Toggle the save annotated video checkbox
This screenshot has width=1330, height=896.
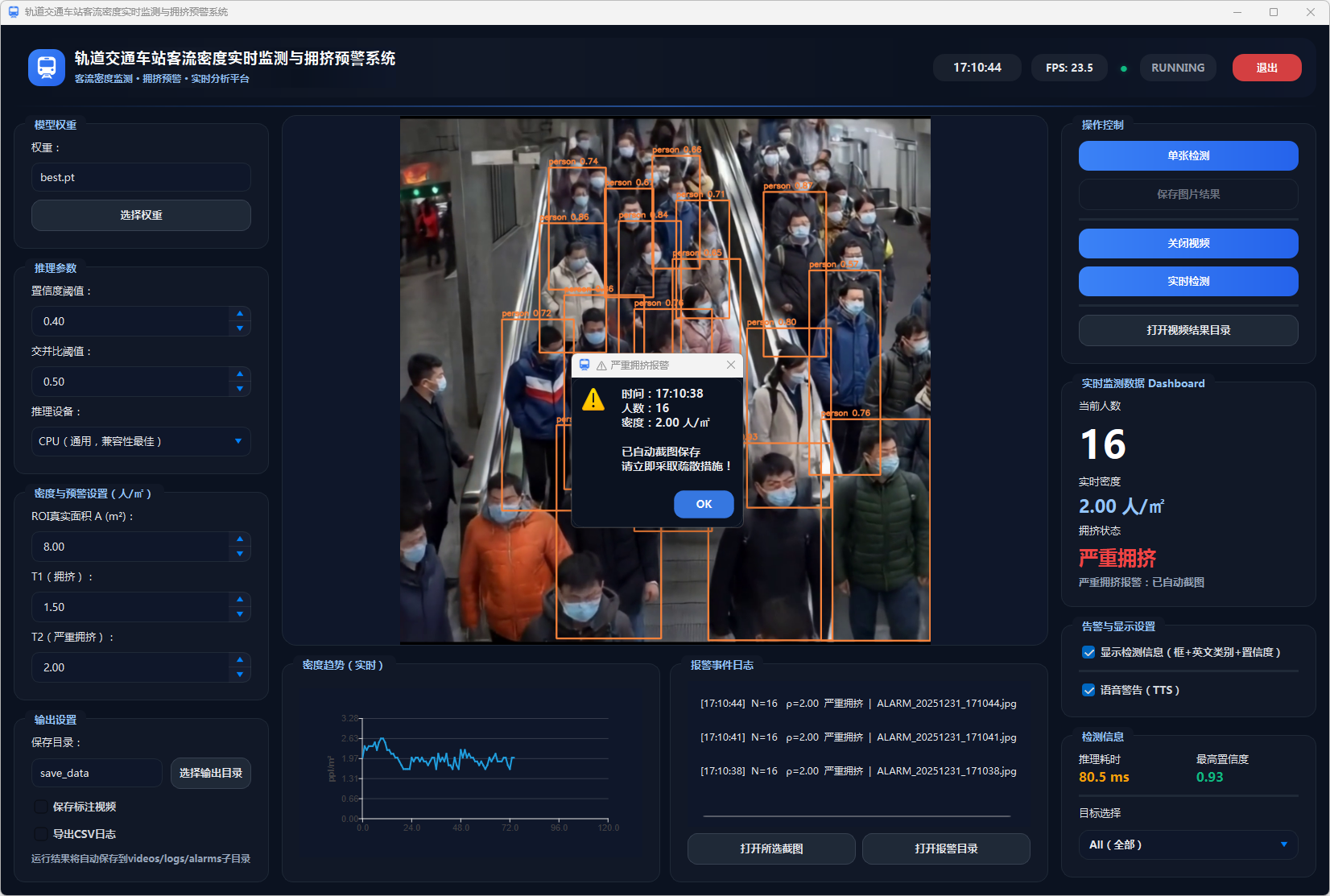click(x=41, y=807)
